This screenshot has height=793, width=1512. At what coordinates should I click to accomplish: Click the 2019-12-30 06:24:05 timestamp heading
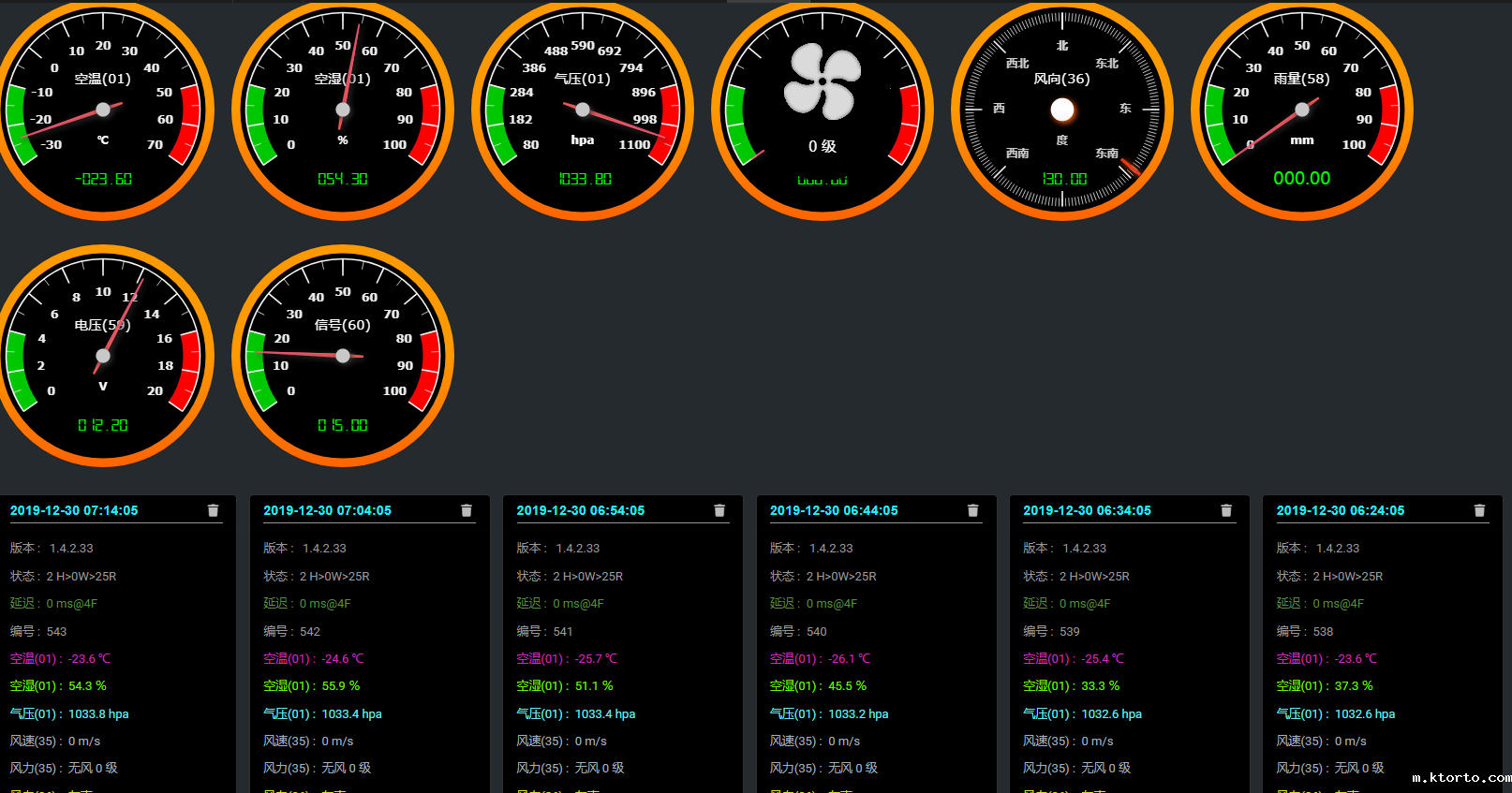point(1340,510)
